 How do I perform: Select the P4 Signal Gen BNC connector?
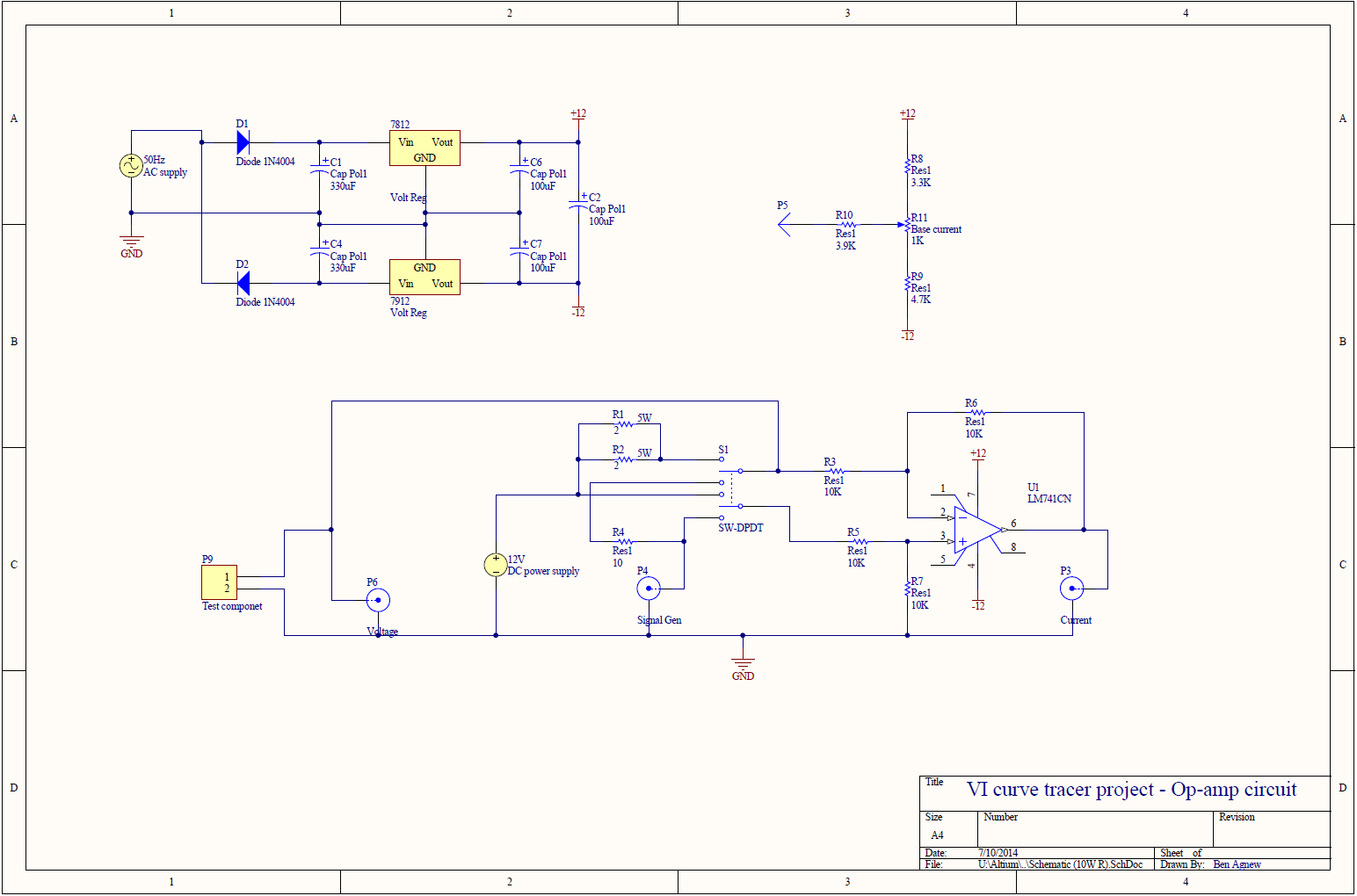(649, 589)
